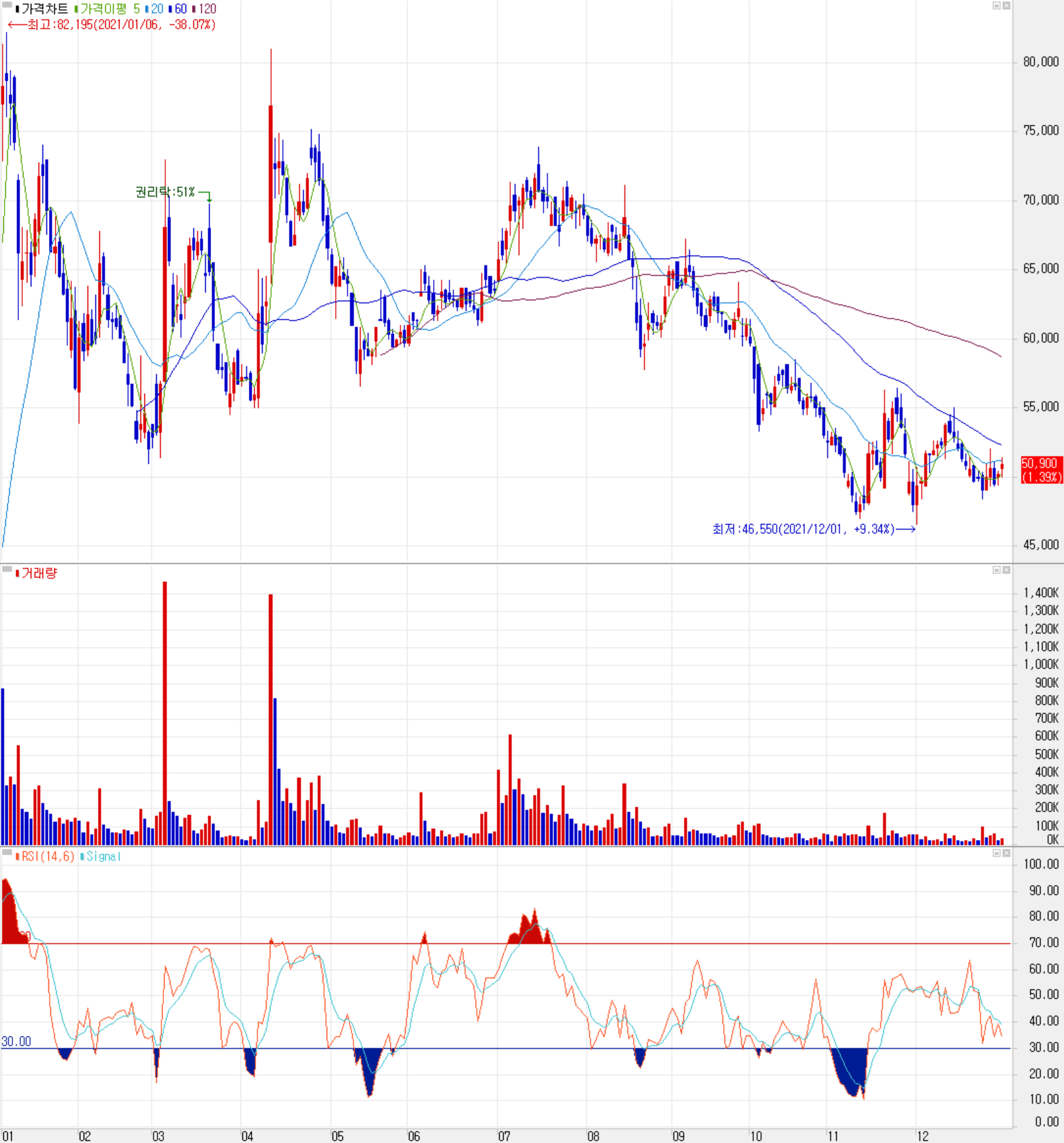The image size is (1064, 1143).
Task: Click the gray handle before 거래량
Action: coord(7,570)
